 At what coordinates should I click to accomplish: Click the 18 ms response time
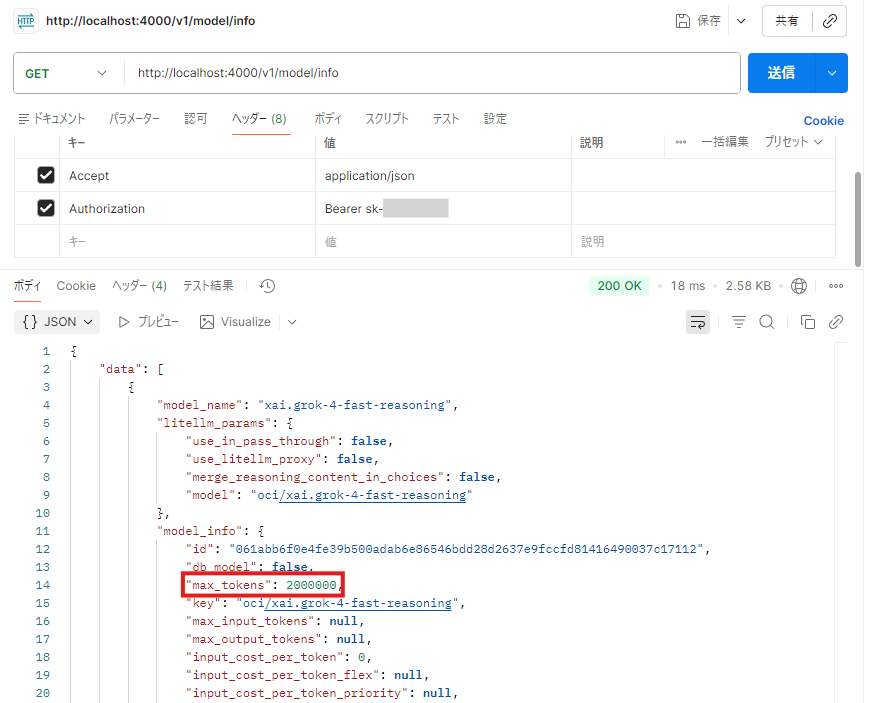tap(688, 286)
